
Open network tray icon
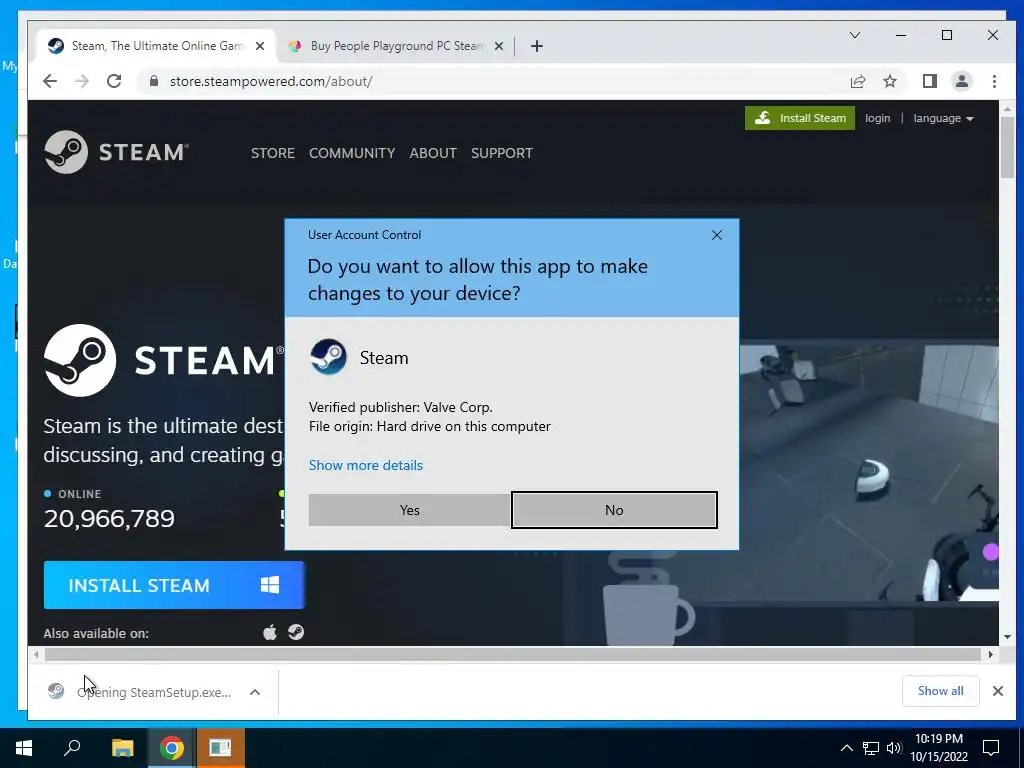(x=871, y=748)
